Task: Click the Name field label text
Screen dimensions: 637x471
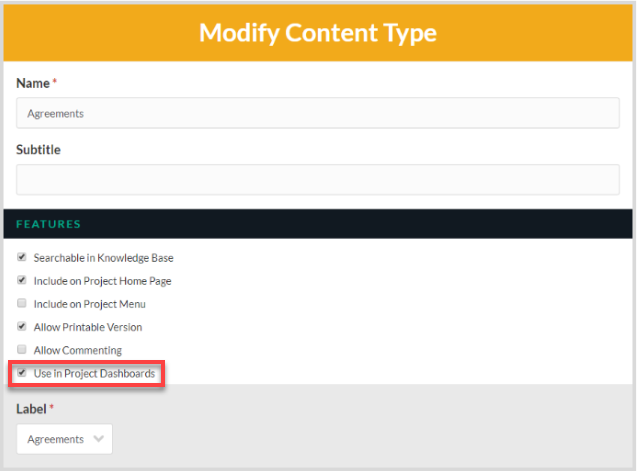Action: [x=33, y=83]
